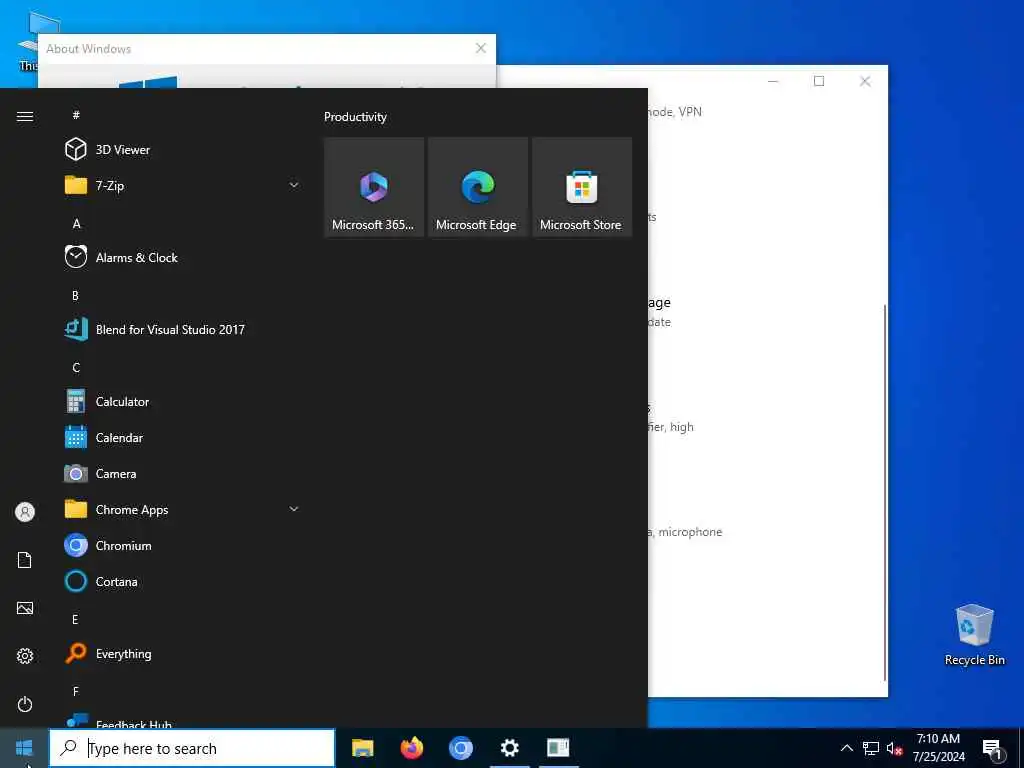Expand the Chrome Apps chevron

click(294, 509)
